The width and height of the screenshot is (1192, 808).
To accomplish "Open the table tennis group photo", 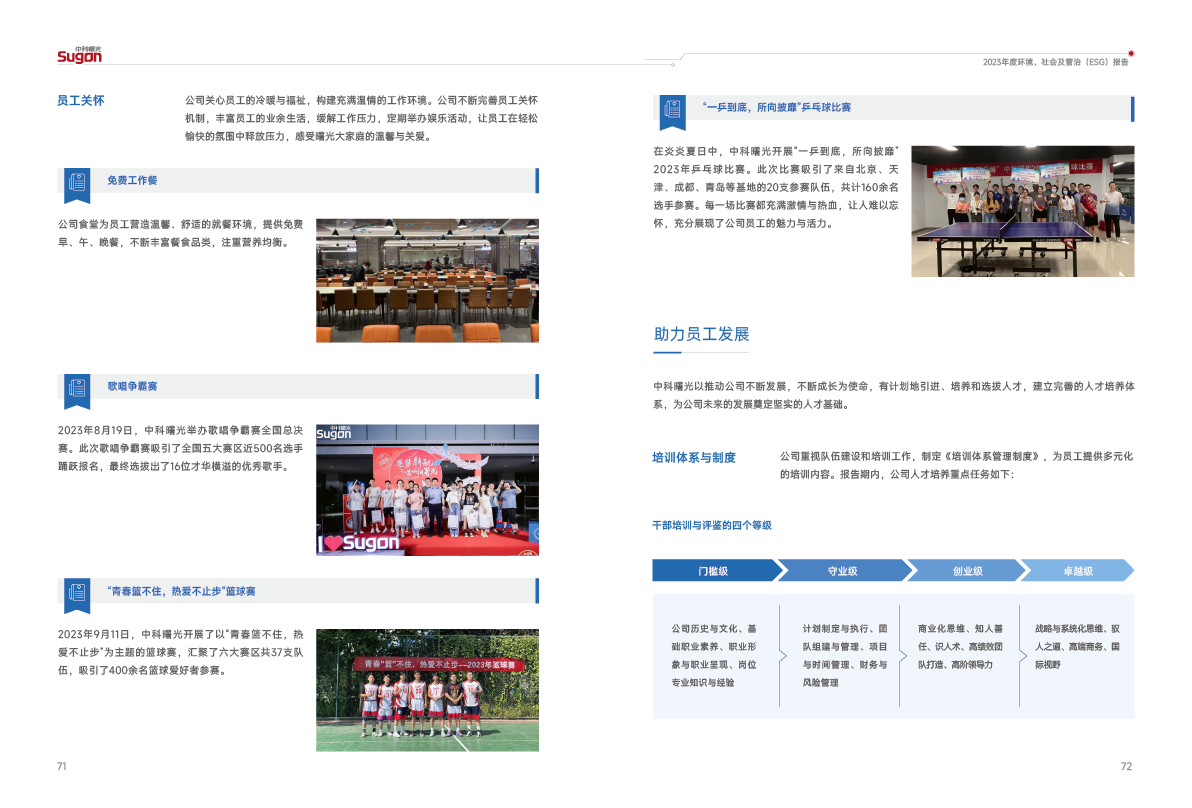I will (x=1022, y=210).
